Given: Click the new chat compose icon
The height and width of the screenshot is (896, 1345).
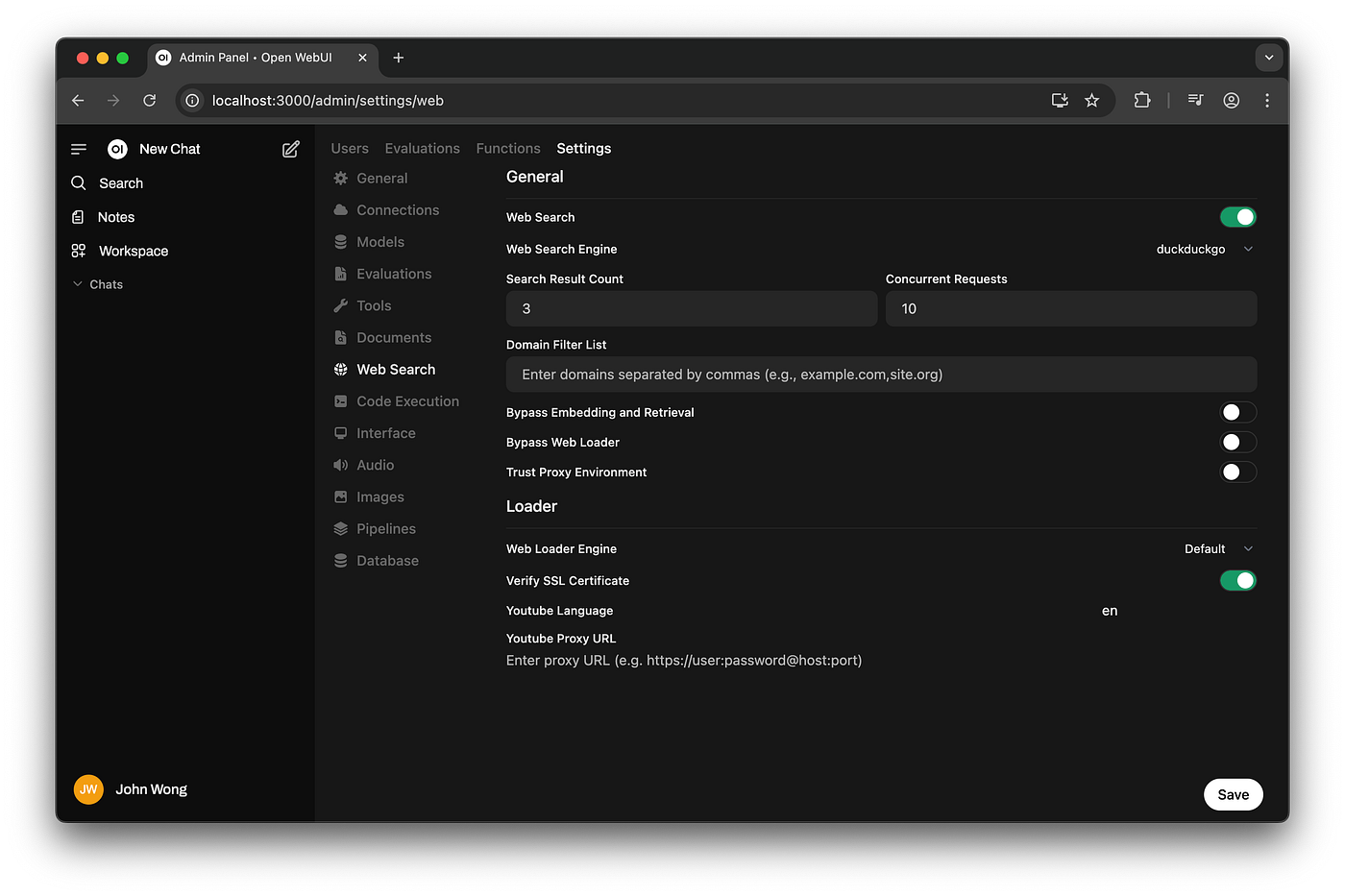Looking at the screenshot, I should click(x=290, y=149).
